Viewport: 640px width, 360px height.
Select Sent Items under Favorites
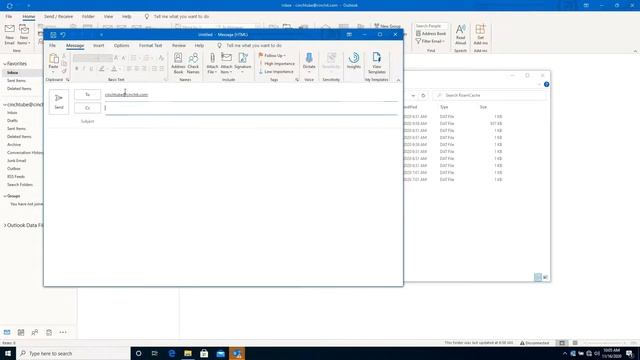coord(16,80)
